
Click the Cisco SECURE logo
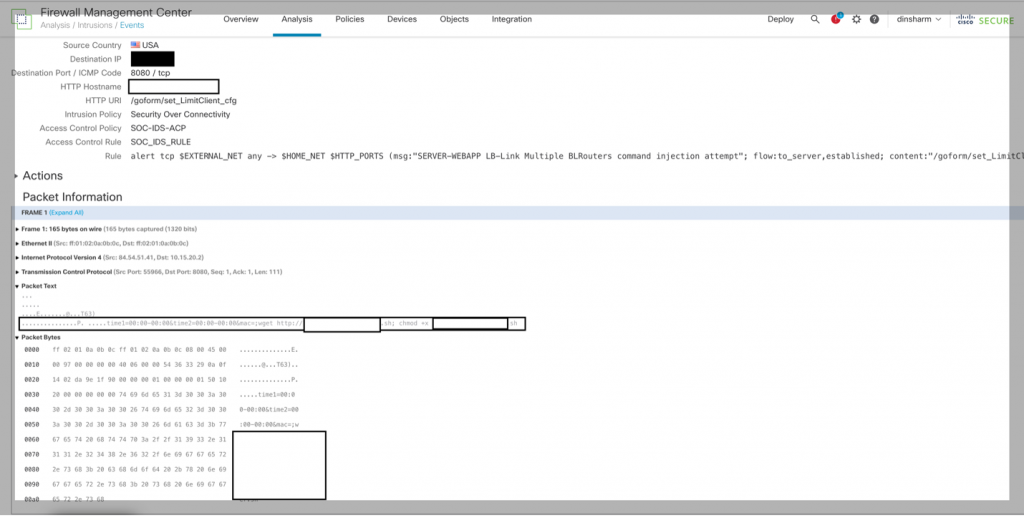[x=983, y=19]
